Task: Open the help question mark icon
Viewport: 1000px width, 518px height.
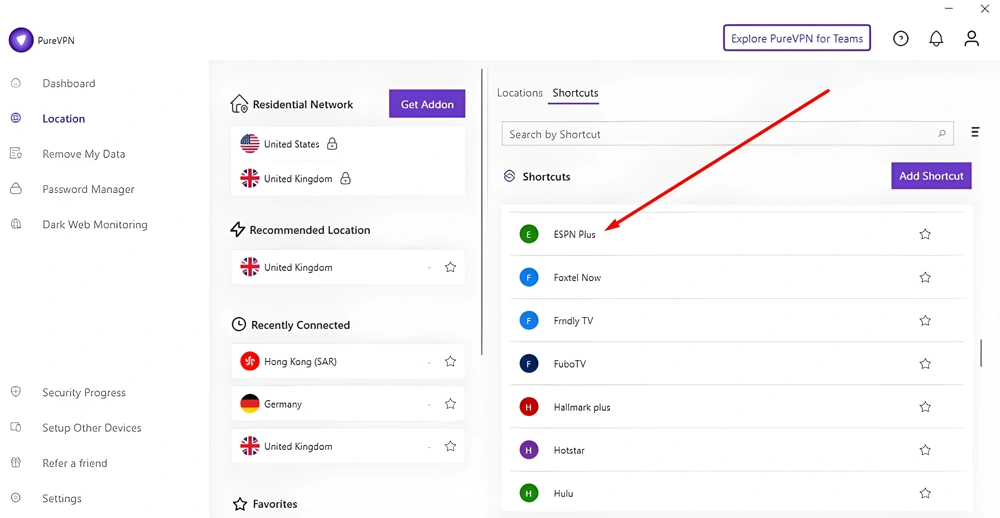Action: point(900,39)
